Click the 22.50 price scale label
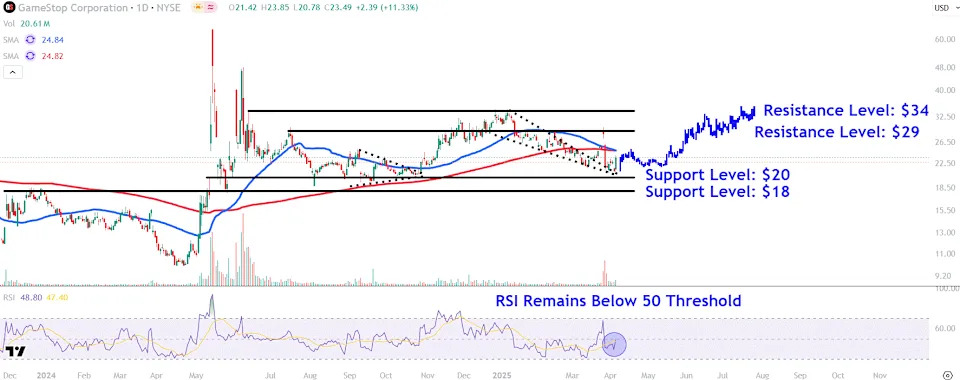 point(946,163)
